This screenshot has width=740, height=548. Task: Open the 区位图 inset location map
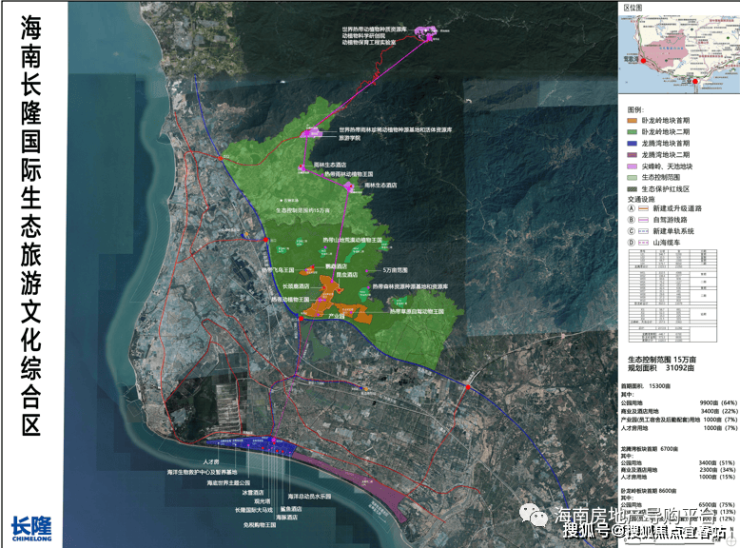[x=679, y=53]
